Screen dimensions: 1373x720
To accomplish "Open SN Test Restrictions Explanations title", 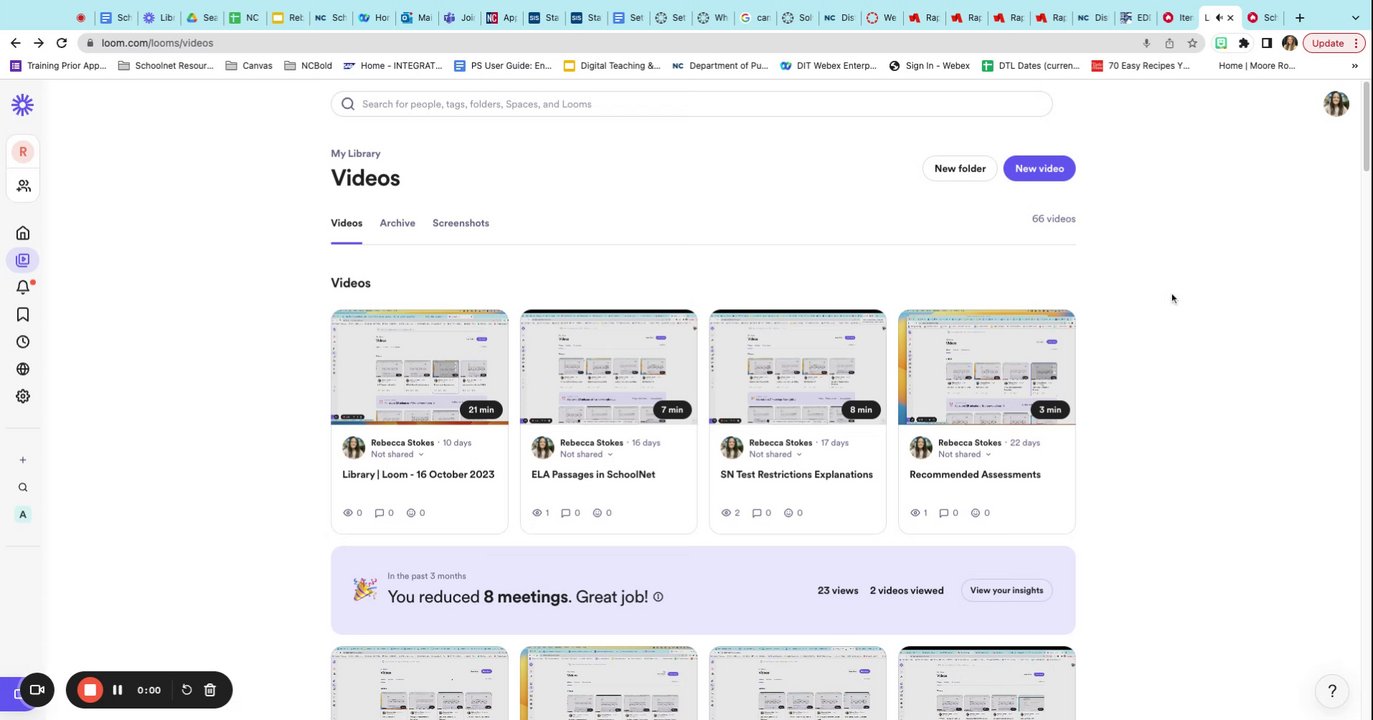I will (x=796, y=475).
